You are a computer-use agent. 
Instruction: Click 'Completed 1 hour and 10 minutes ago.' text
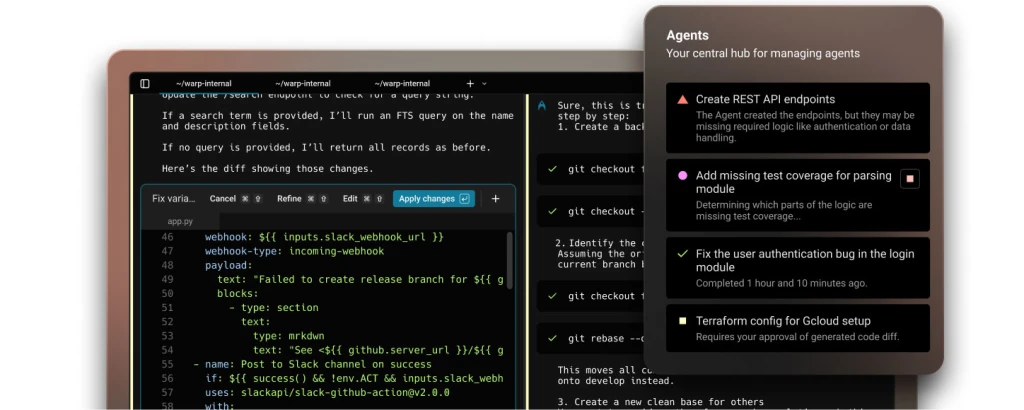coord(781,283)
